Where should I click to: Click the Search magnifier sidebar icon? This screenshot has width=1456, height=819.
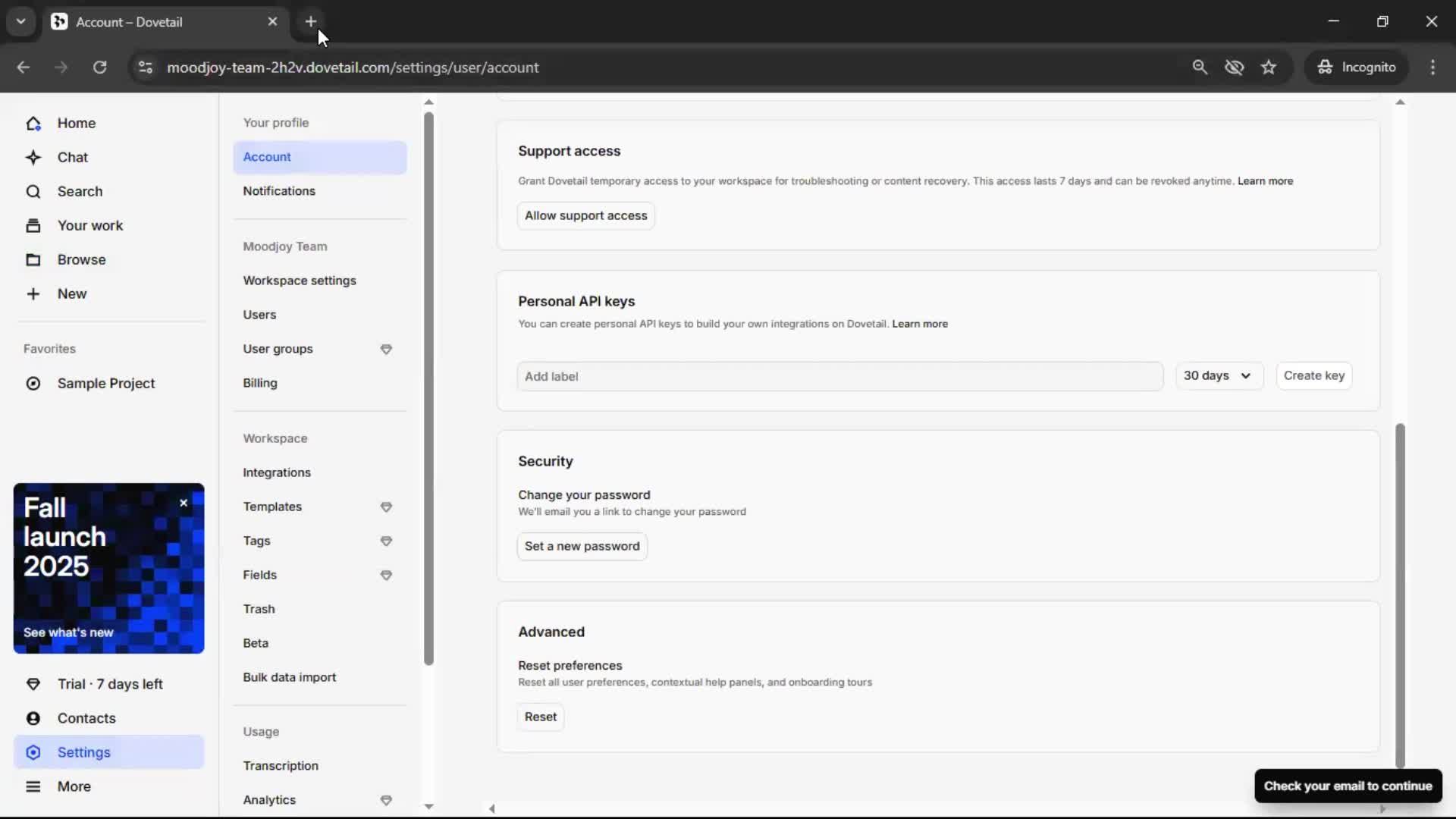click(x=33, y=191)
